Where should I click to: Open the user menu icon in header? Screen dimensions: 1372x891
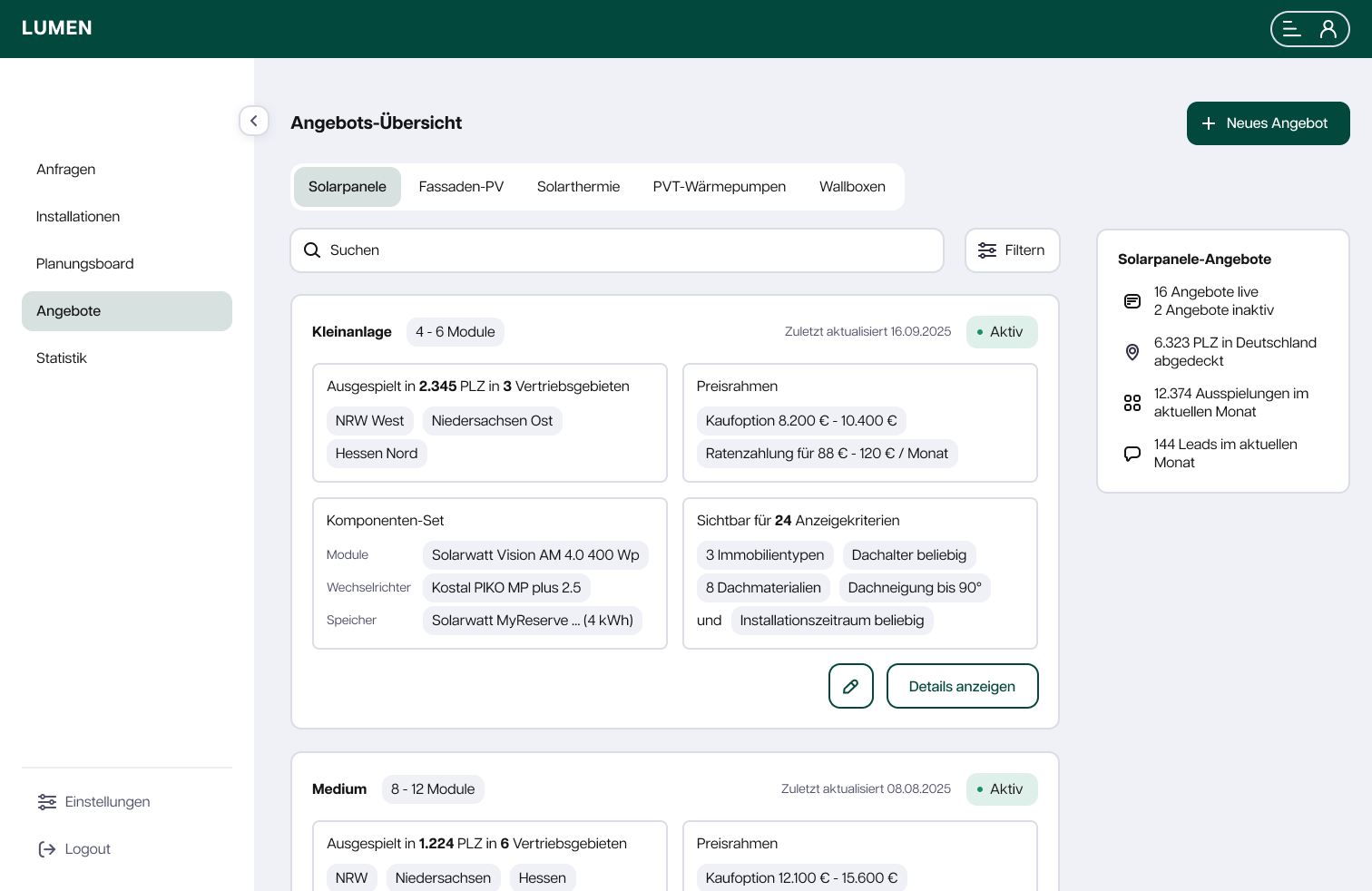click(x=1328, y=29)
